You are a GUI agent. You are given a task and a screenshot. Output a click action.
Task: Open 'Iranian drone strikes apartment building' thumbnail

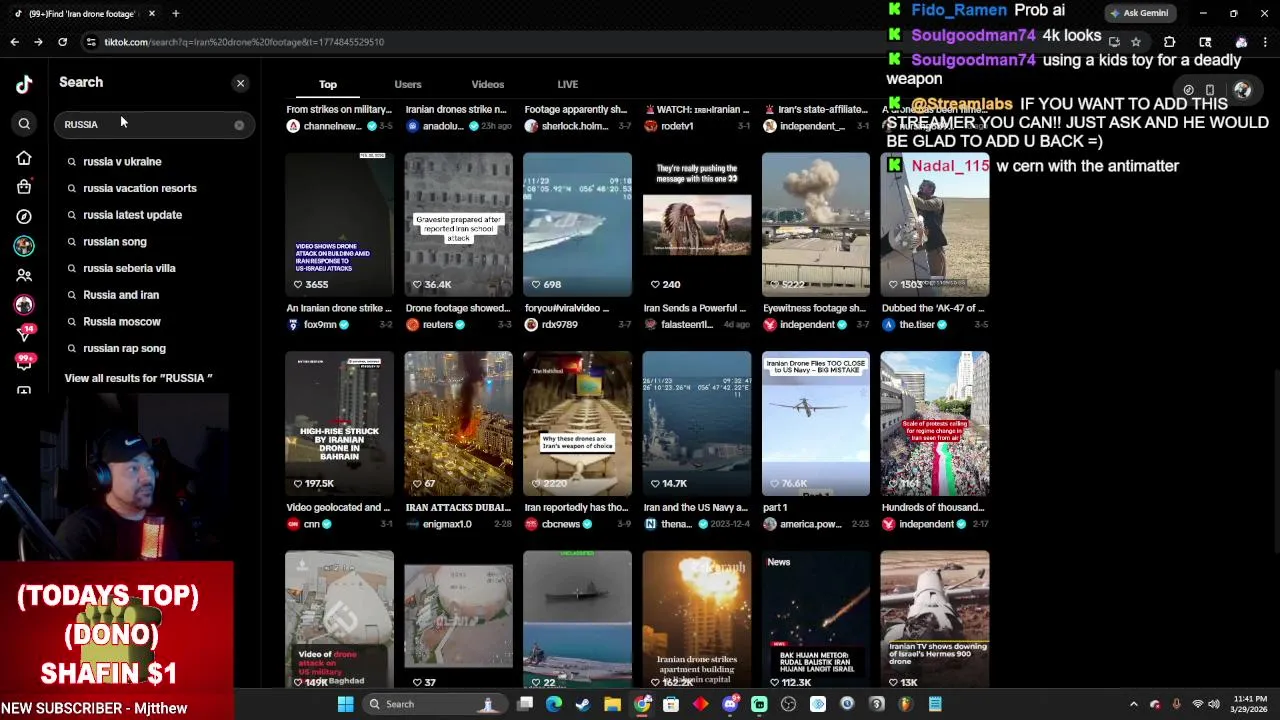pos(696,619)
